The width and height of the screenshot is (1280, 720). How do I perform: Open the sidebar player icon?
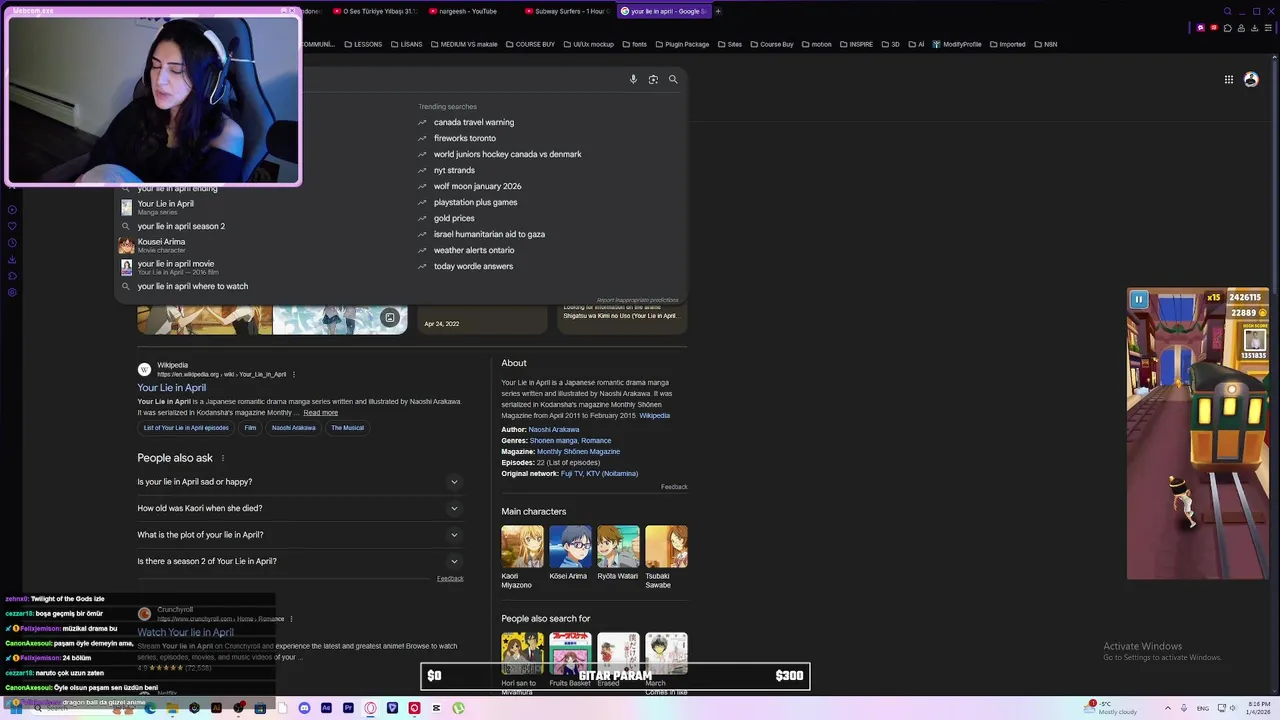[12, 209]
